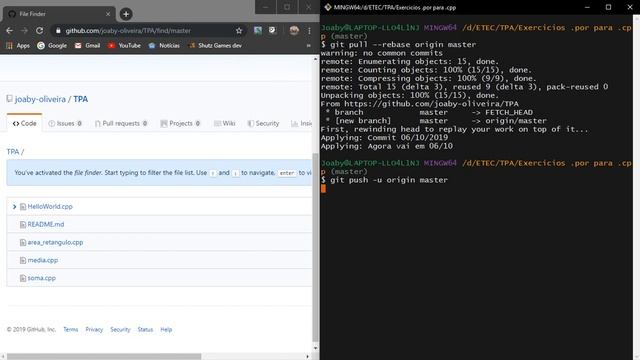Click the browser horizontal scrollbar thumb
Image resolution: width=640 pixels, height=360 pixels.
tap(104, 356)
